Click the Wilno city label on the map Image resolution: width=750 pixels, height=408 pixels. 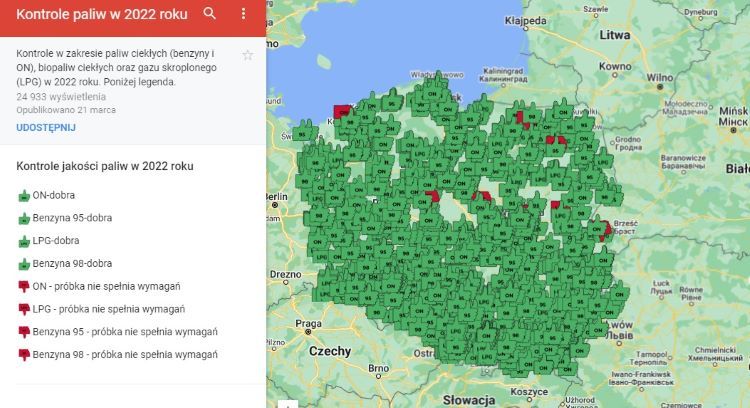660,77
